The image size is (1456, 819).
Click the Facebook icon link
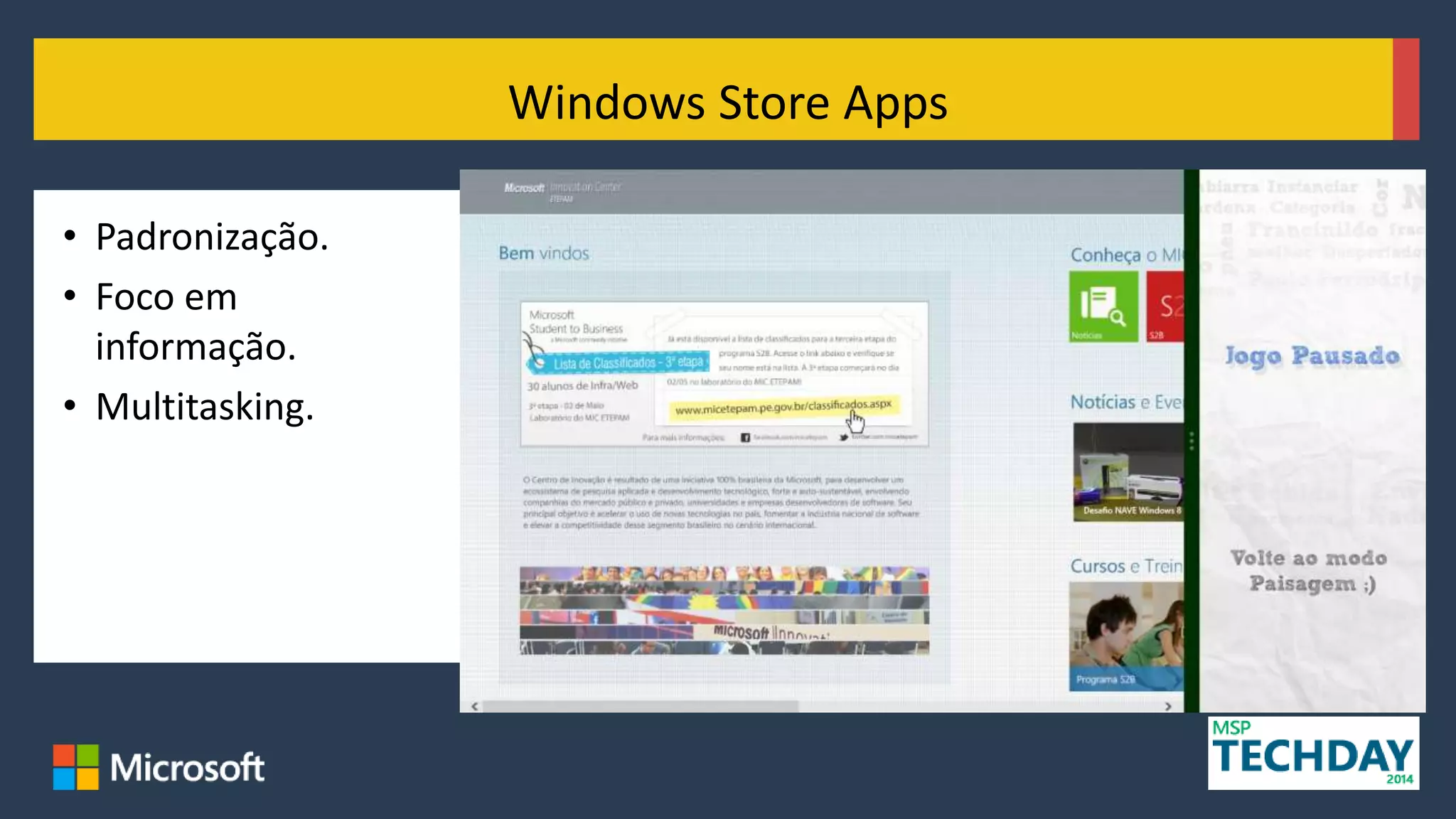click(745, 437)
